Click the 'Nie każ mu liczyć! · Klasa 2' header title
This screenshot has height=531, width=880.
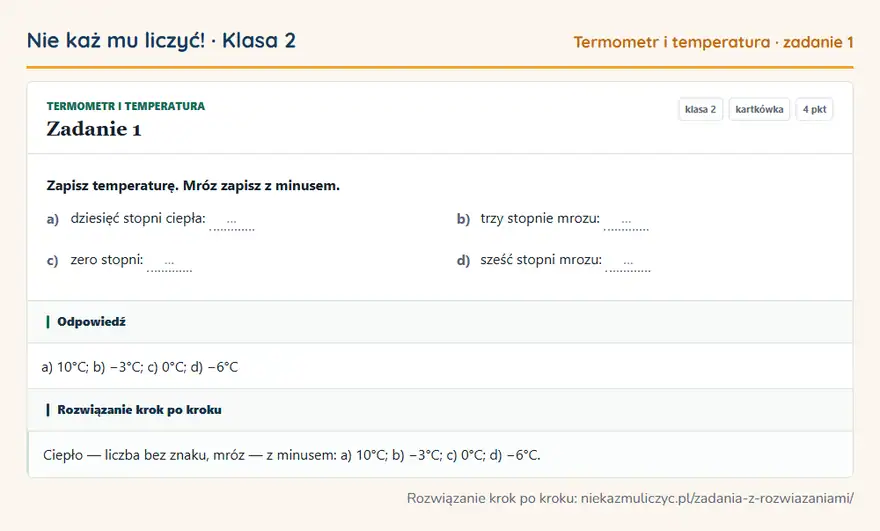[x=161, y=40]
